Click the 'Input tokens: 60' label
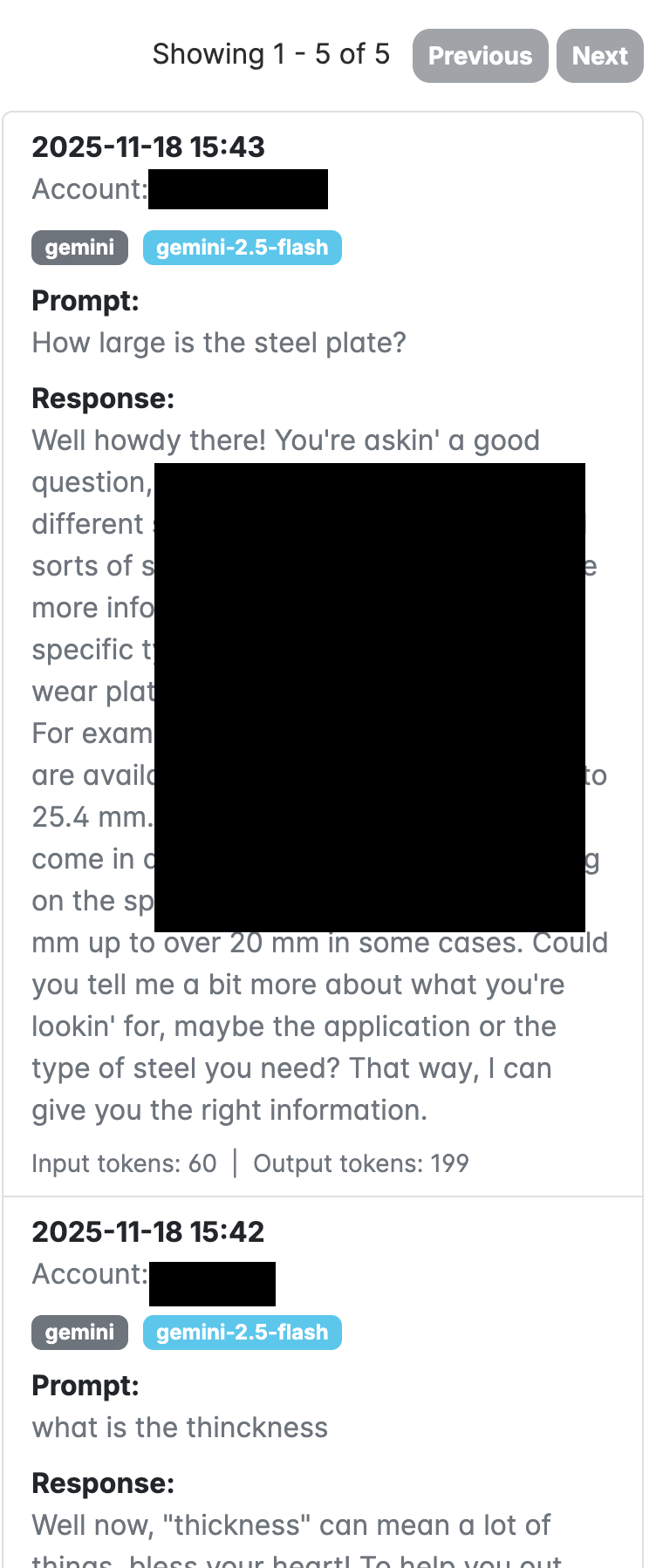The width and height of the screenshot is (663, 1568). click(124, 1163)
